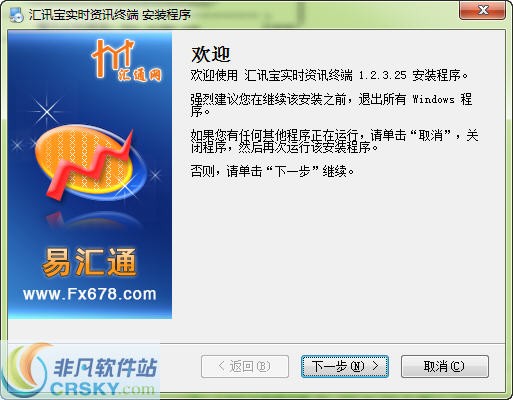Click the paragraph advising to quit Windows programs
This screenshot has height=400, width=513.
[x=331, y=105]
